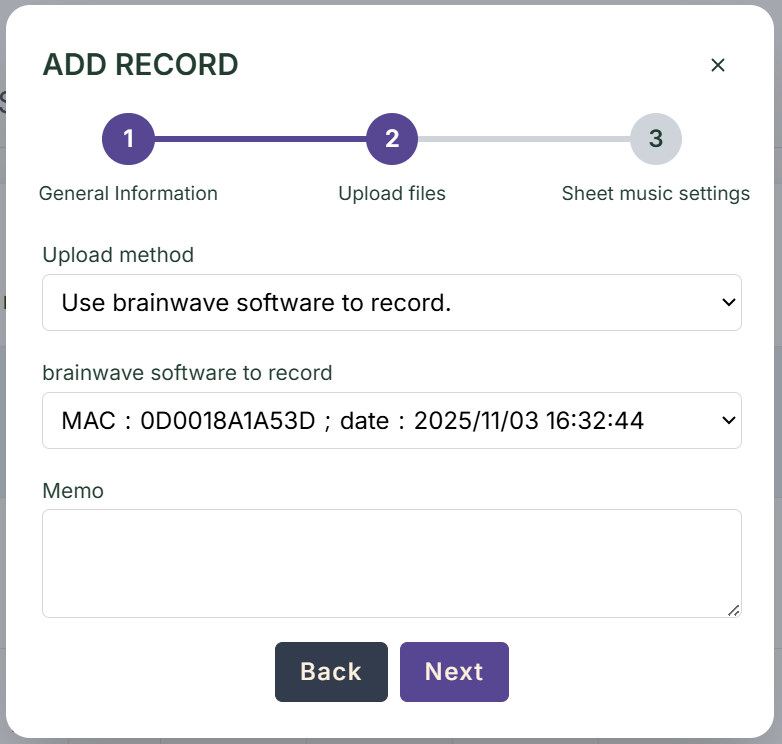Focus the Memo text area
This screenshot has height=744, width=782.
pos(392,563)
